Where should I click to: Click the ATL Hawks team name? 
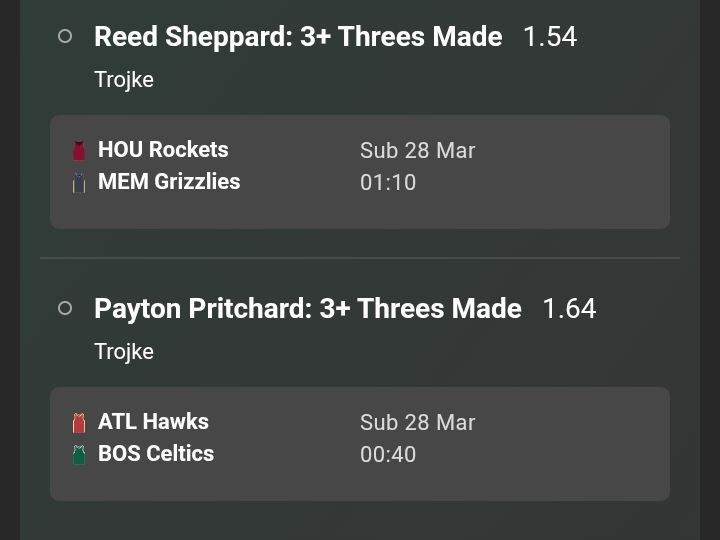point(153,422)
